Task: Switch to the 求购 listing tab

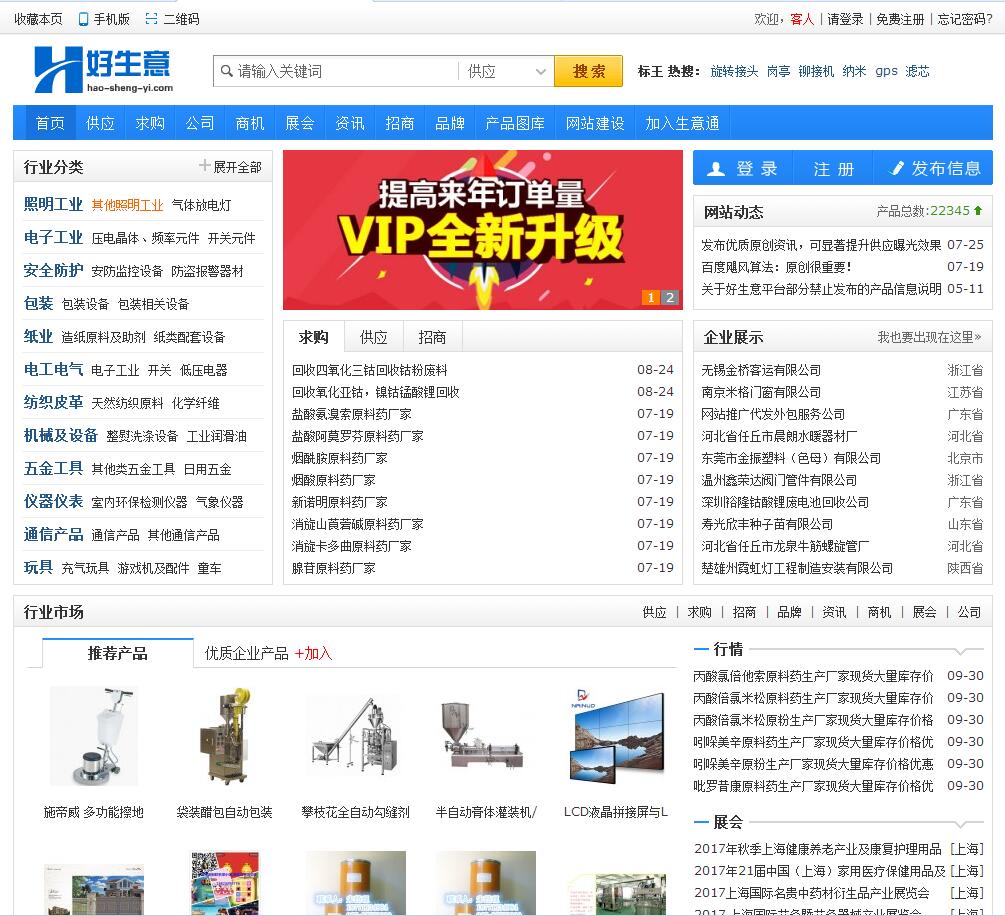Action: [x=313, y=337]
